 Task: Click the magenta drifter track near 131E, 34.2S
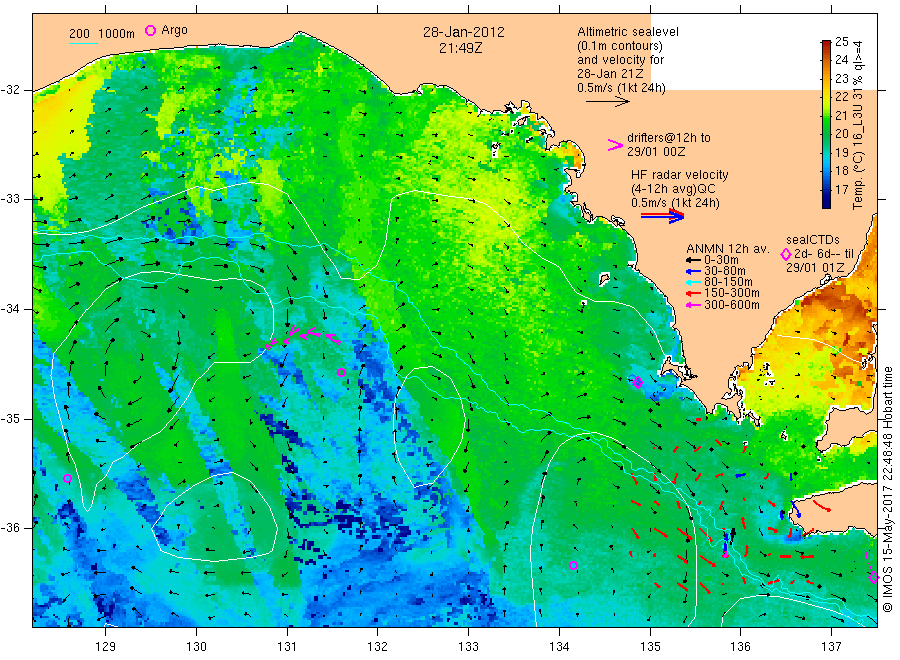point(304,336)
